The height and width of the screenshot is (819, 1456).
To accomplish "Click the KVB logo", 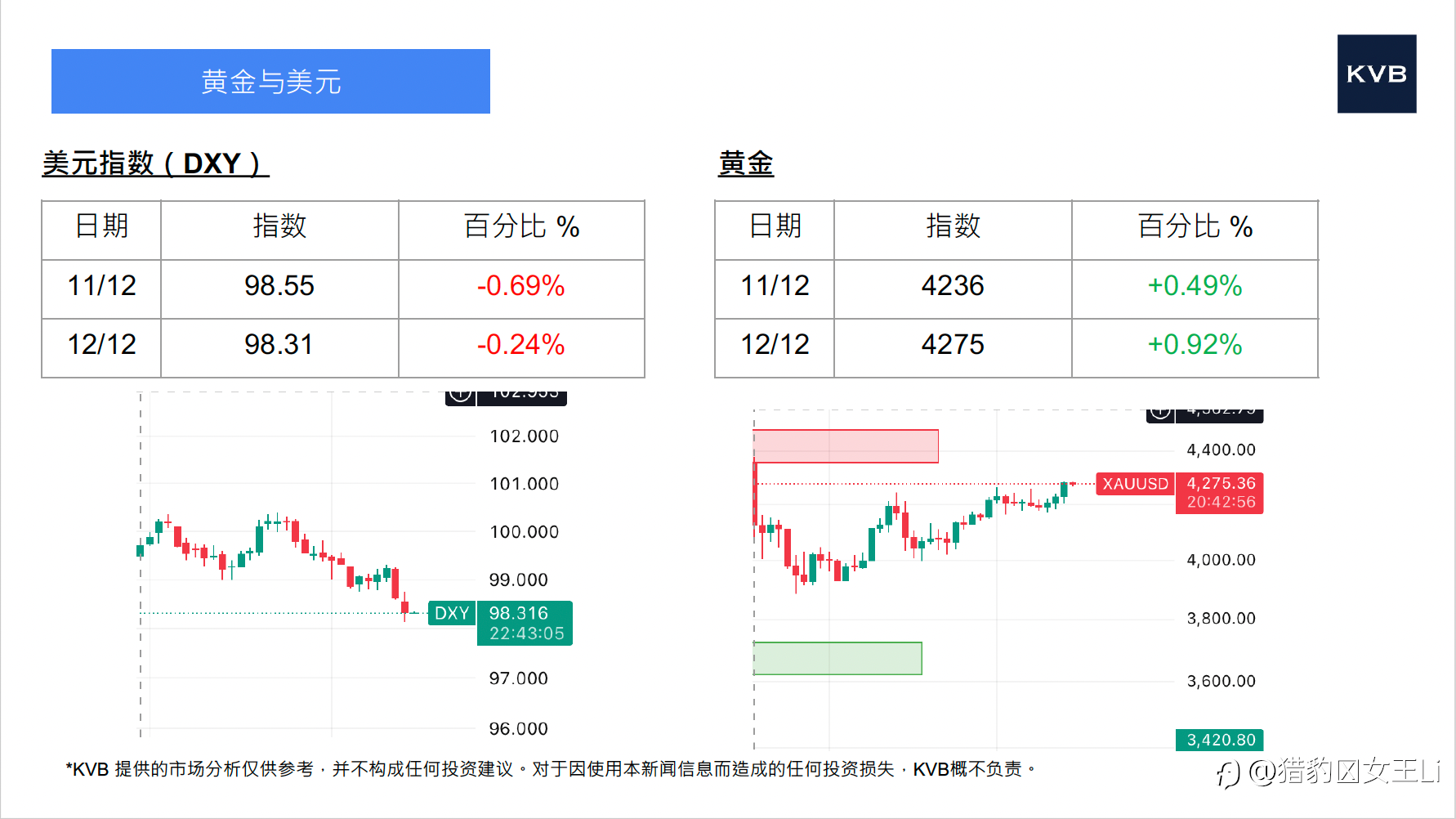I will coord(1376,74).
